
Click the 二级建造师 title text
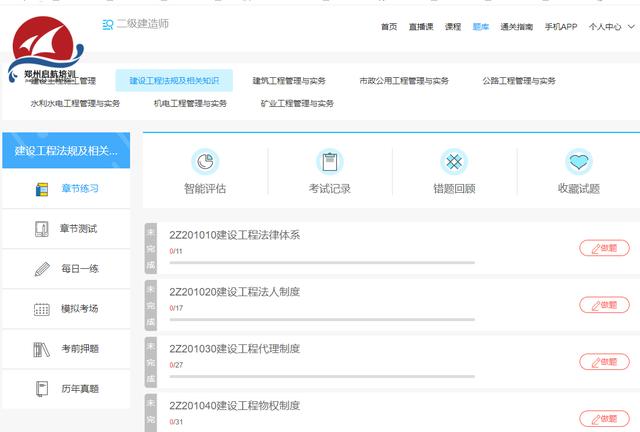[143, 24]
